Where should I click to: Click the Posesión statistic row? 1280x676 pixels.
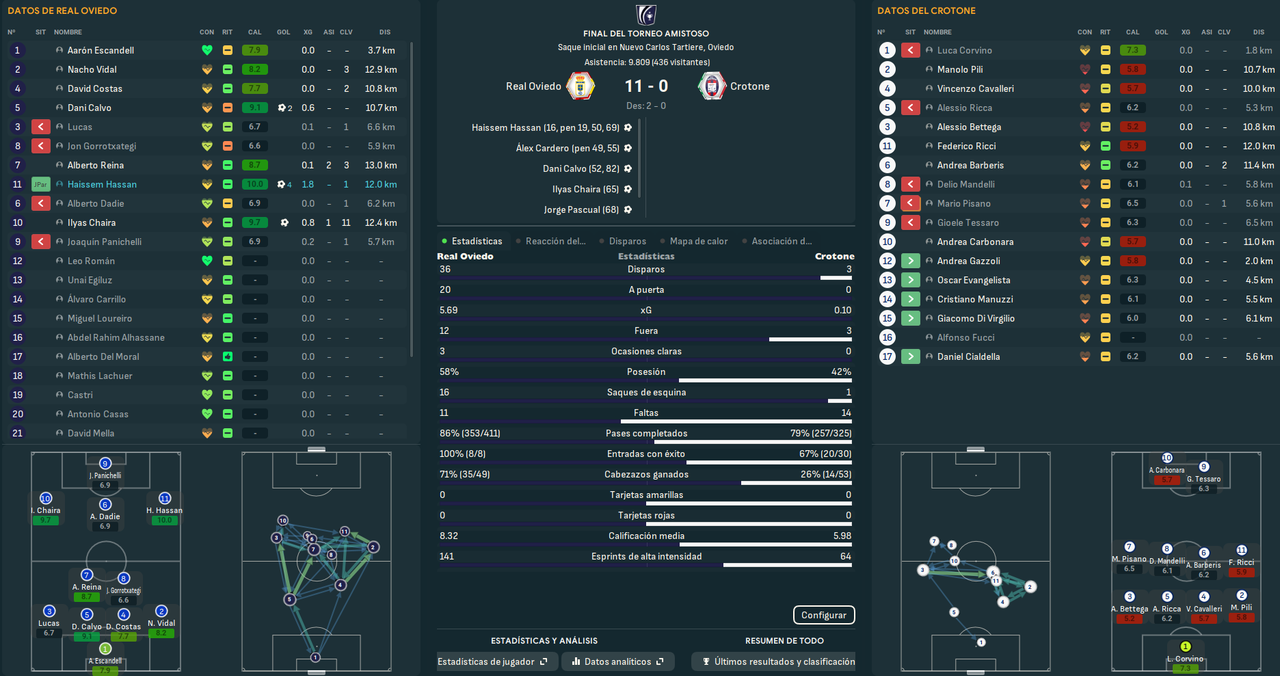click(x=645, y=373)
